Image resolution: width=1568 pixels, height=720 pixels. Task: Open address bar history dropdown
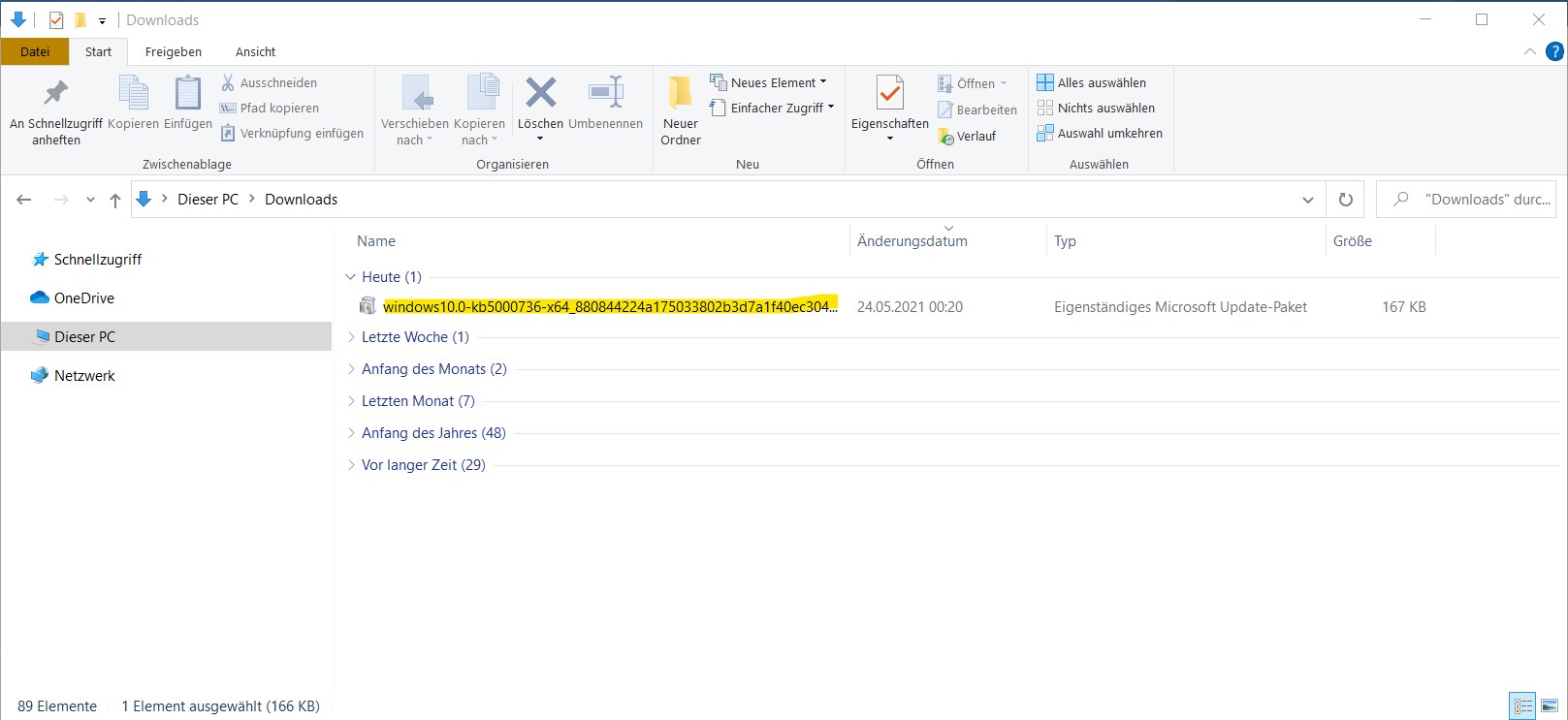[x=1307, y=200]
